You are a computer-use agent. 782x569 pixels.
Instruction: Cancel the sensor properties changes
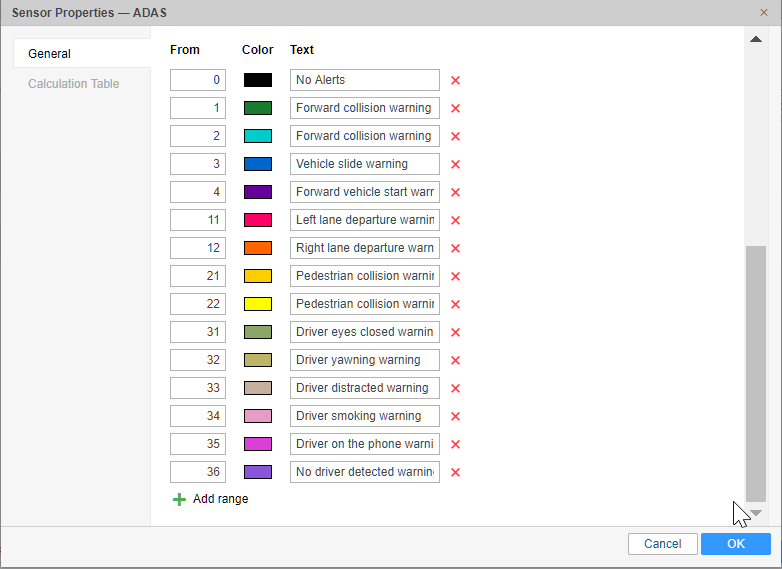tap(662, 544)
